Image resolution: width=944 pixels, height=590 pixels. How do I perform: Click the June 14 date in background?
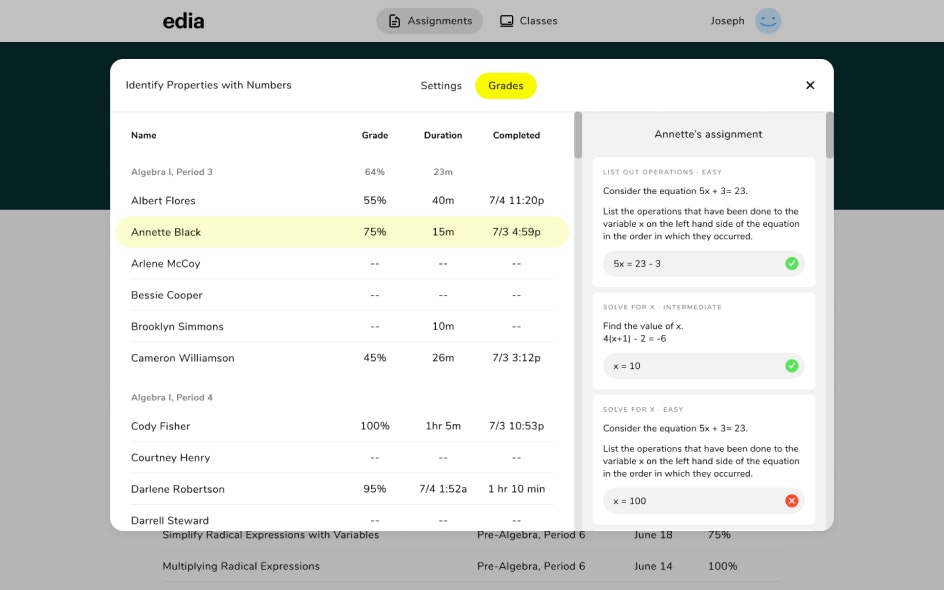tap(653, 567)
